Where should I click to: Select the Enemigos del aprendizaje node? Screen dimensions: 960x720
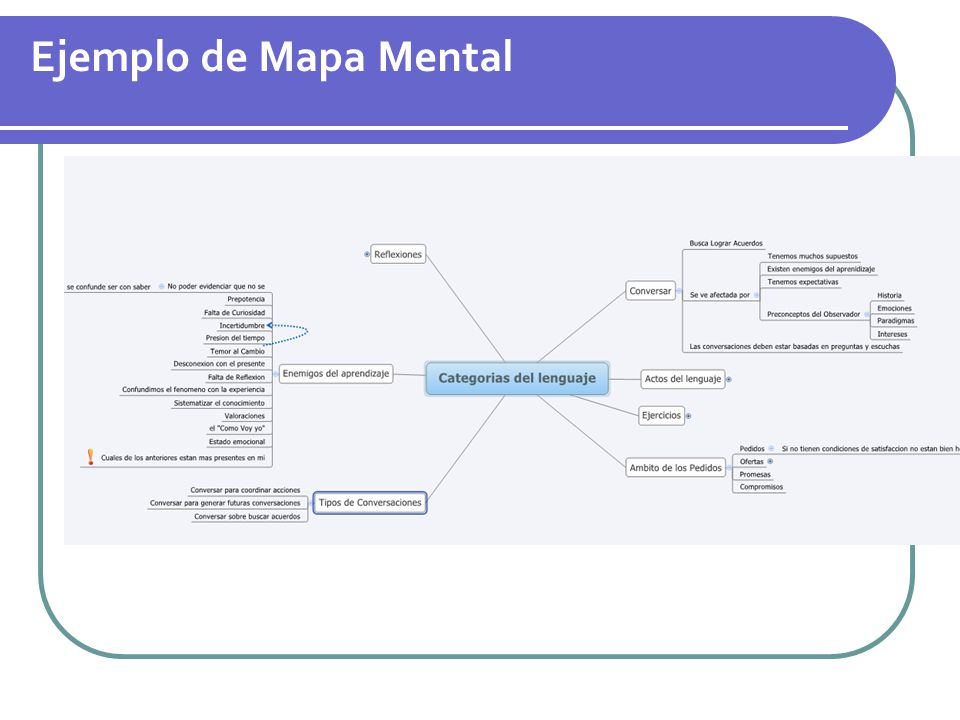(336, 373)
